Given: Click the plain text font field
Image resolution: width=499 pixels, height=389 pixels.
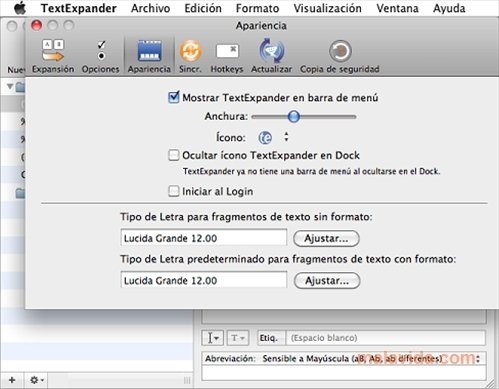Looking at the screenshot, I should tap(204, 238).
